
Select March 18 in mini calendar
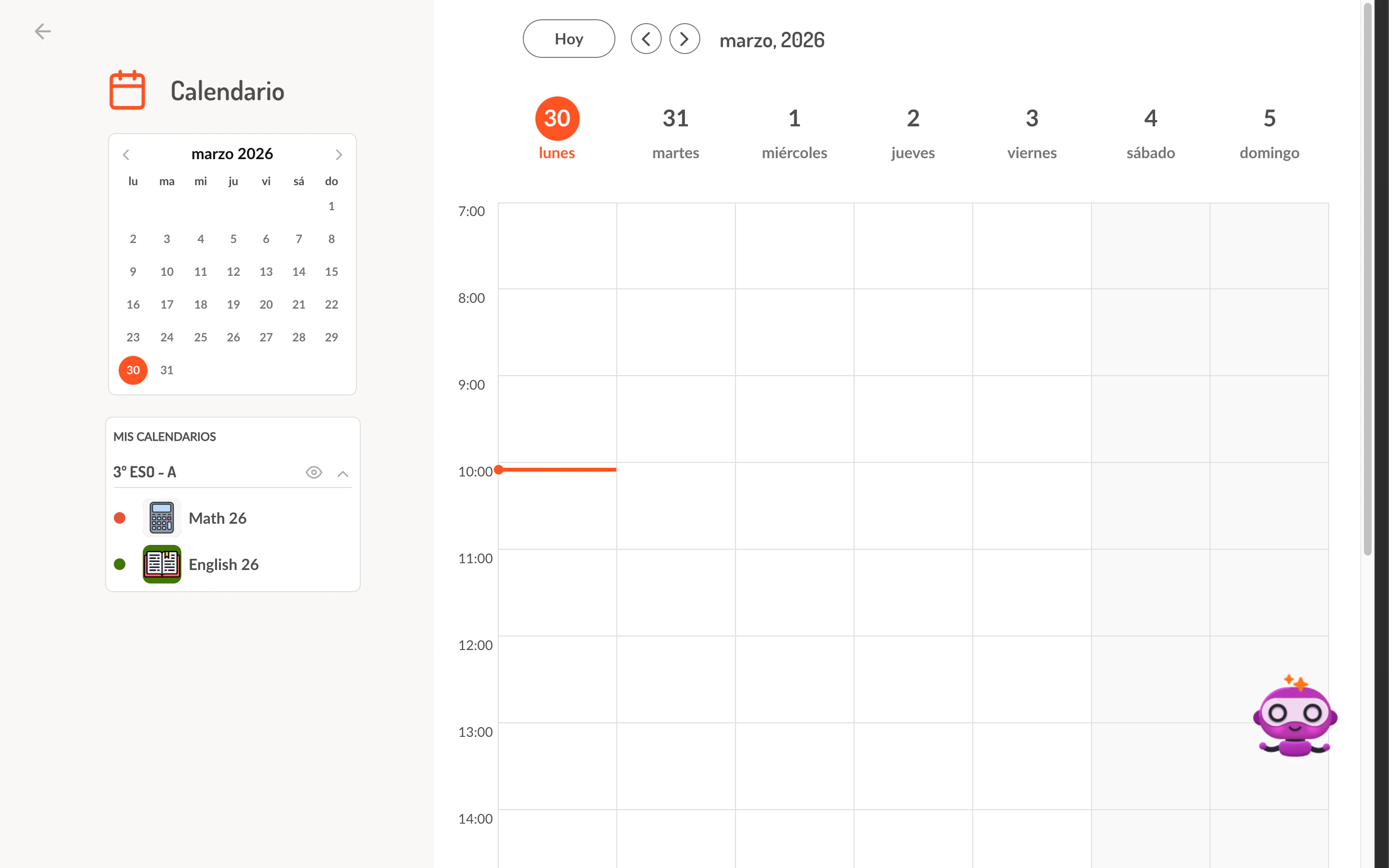[200, 304]
